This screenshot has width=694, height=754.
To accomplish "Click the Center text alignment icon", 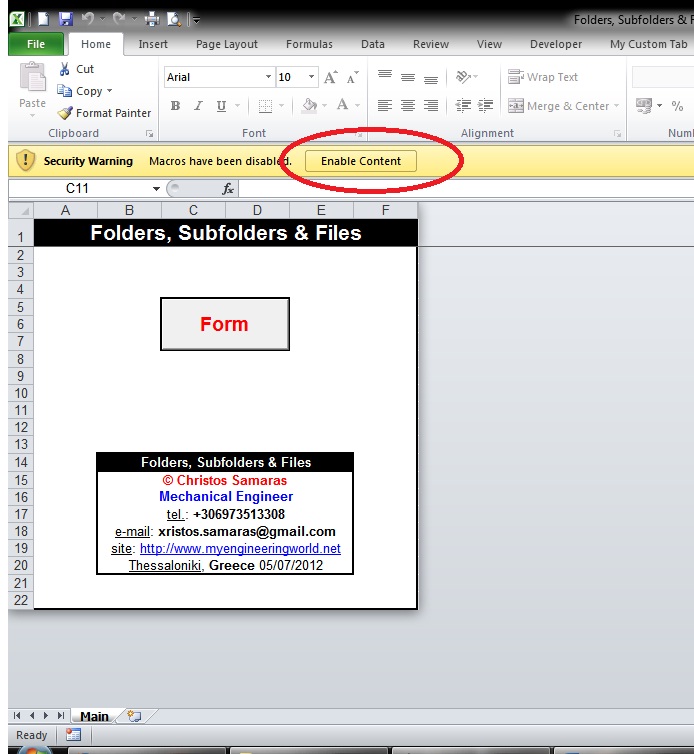I will (408, 105).
